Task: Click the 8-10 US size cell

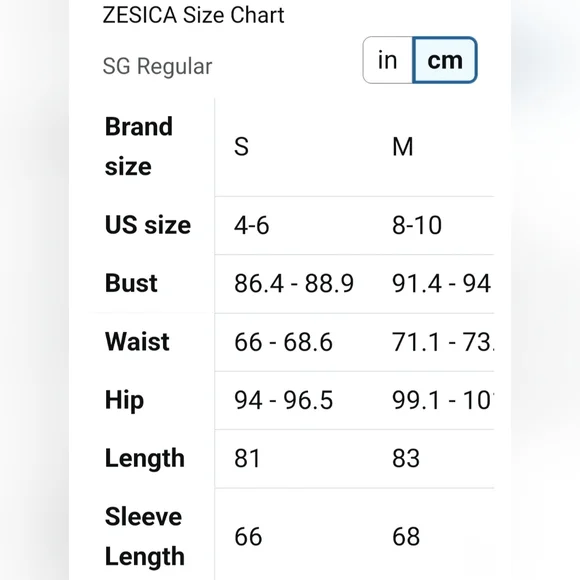Action: coord(417,225)
